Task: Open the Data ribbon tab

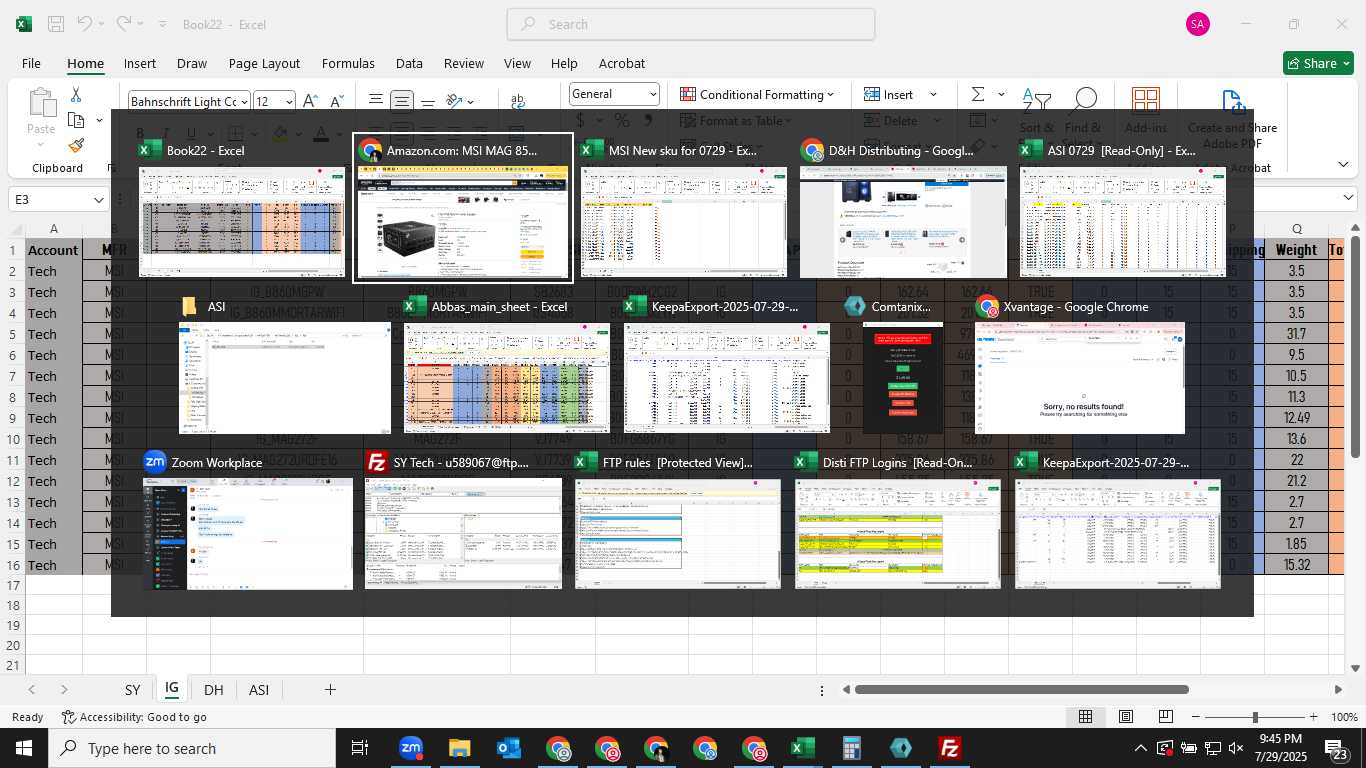Action: coord(409,63)
